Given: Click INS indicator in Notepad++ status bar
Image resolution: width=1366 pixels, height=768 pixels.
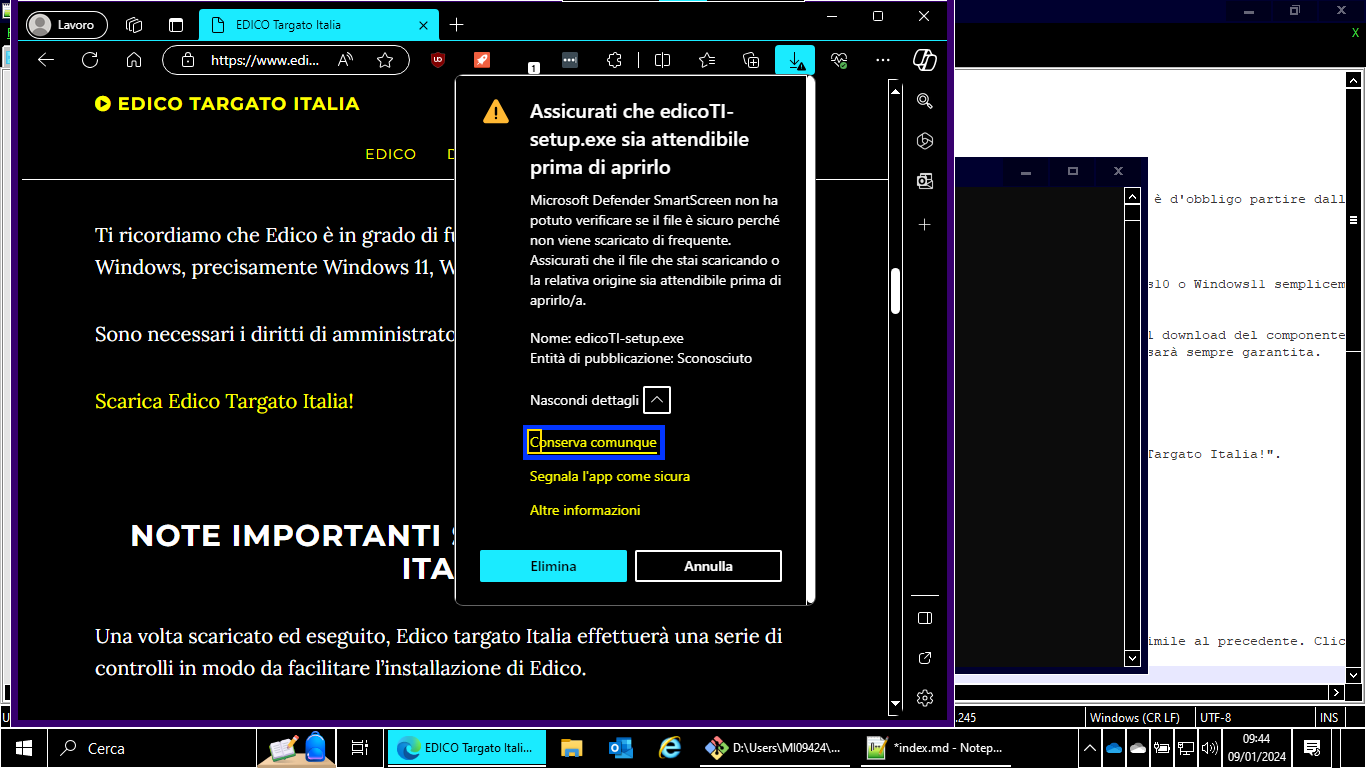Looking at the screenshot, I should tap(1329, 717).
